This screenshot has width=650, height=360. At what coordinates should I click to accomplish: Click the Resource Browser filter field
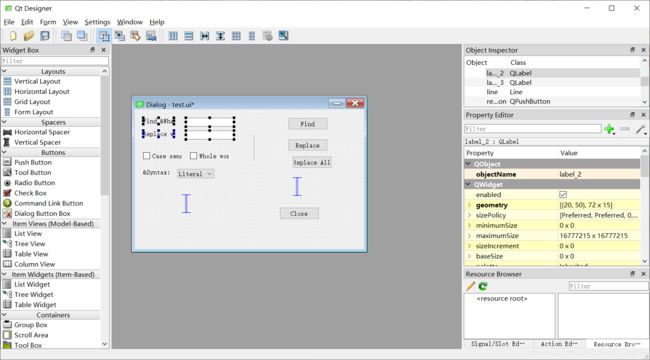(609, 286)
